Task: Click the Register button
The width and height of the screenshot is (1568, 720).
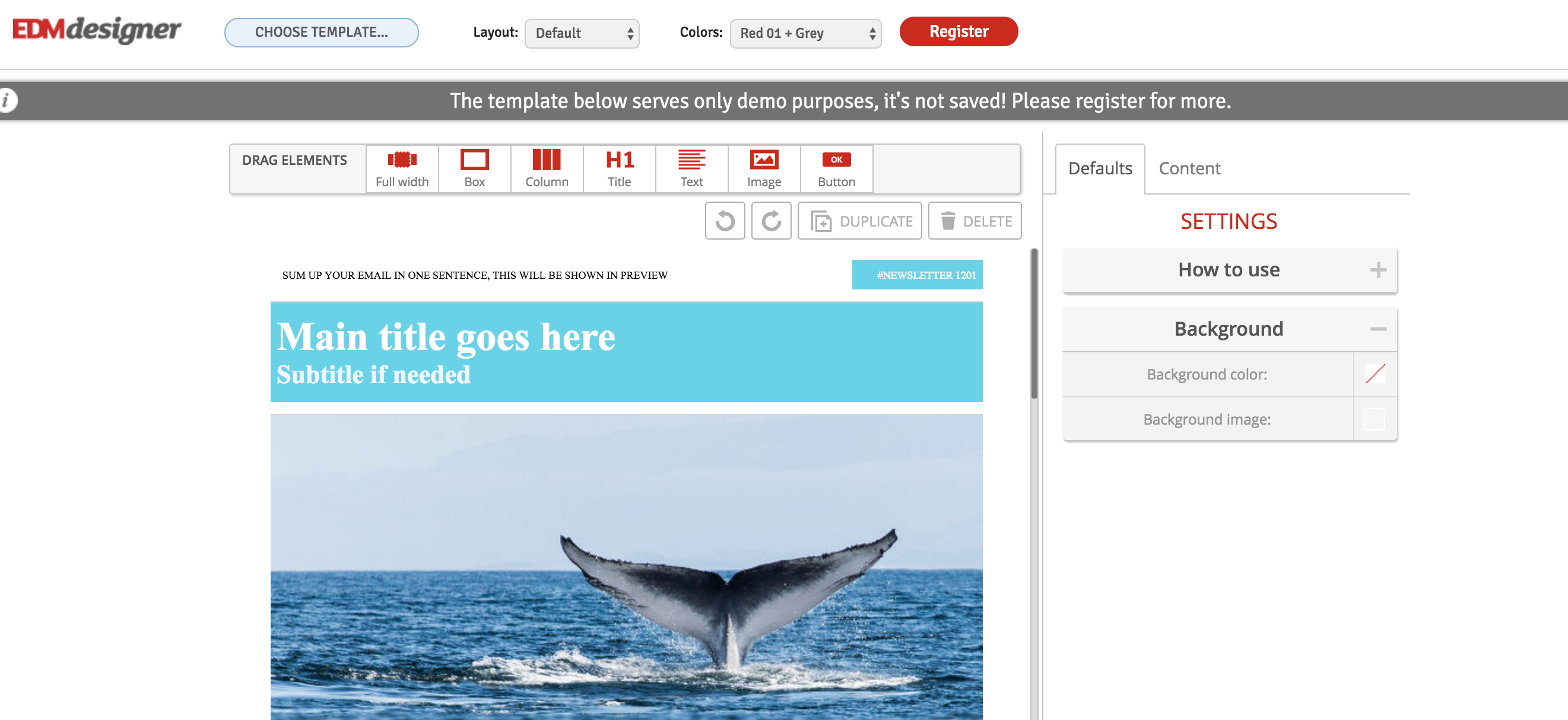Action: point(958,31)
